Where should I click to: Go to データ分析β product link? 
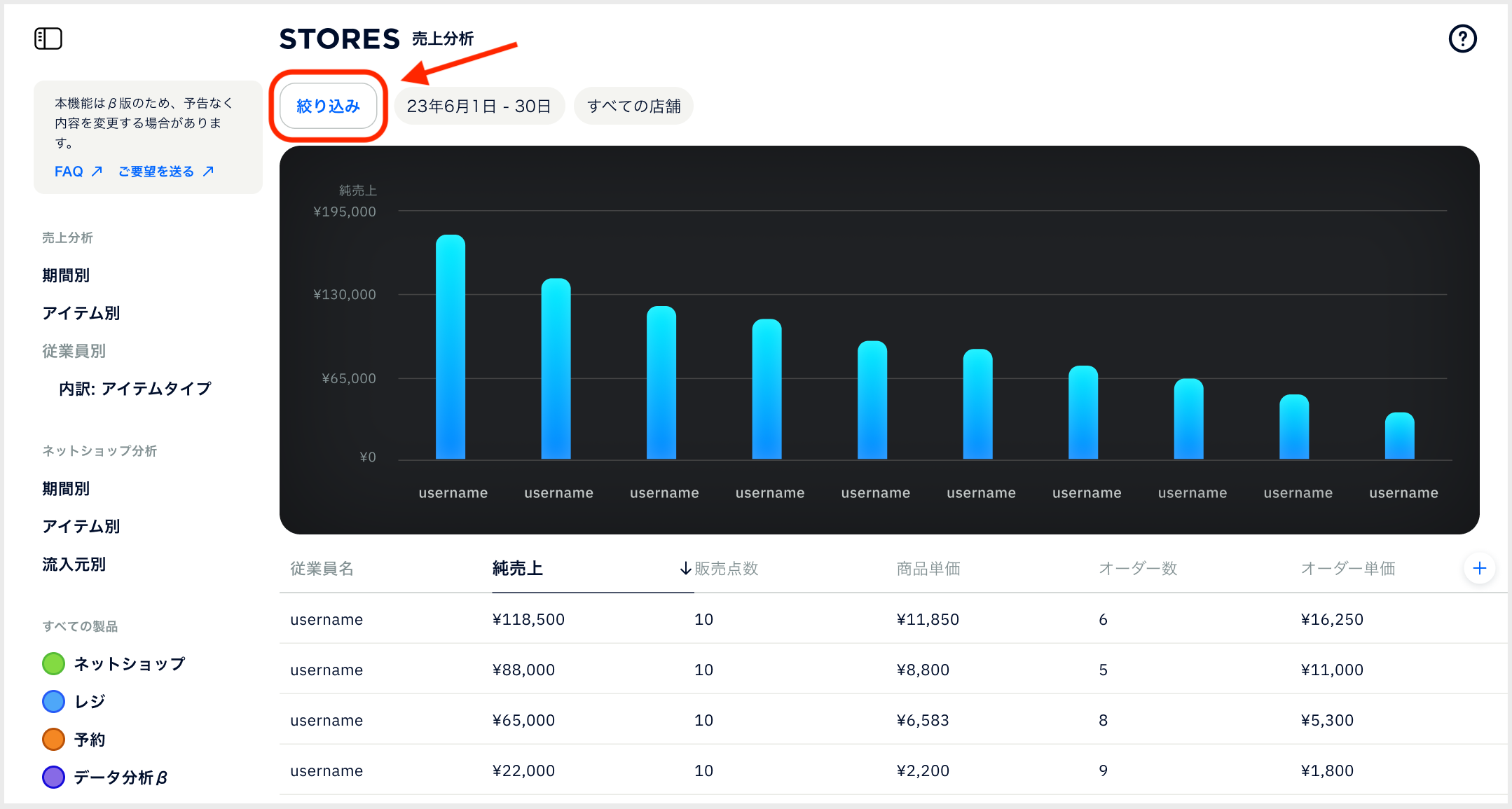coord(121,777)
